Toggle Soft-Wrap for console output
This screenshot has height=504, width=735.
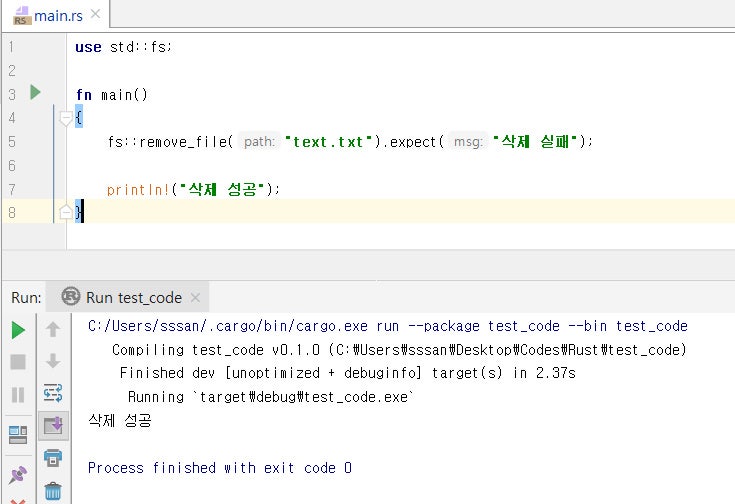tap(53, 394)
